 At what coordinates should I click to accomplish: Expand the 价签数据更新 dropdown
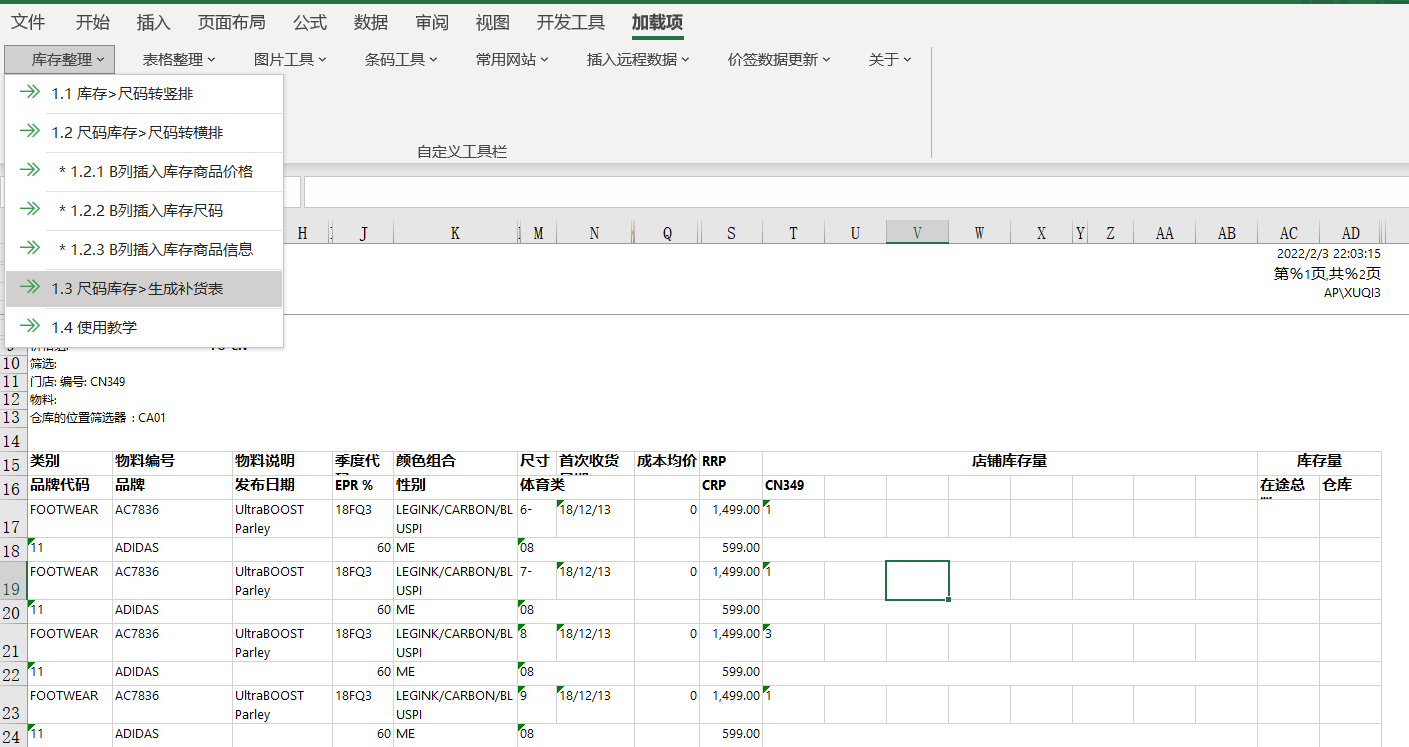click(x=779, y=60)
